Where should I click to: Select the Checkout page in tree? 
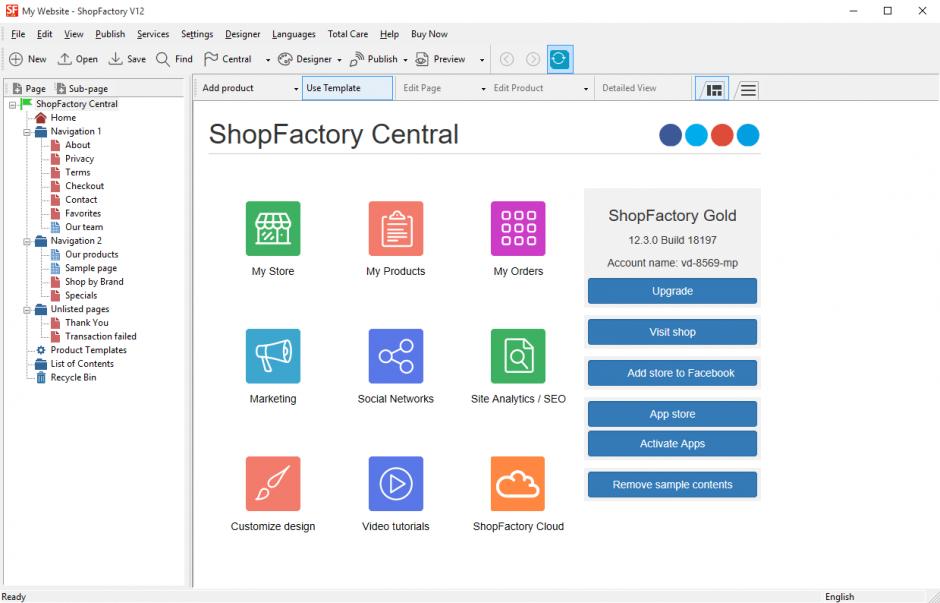85,186
